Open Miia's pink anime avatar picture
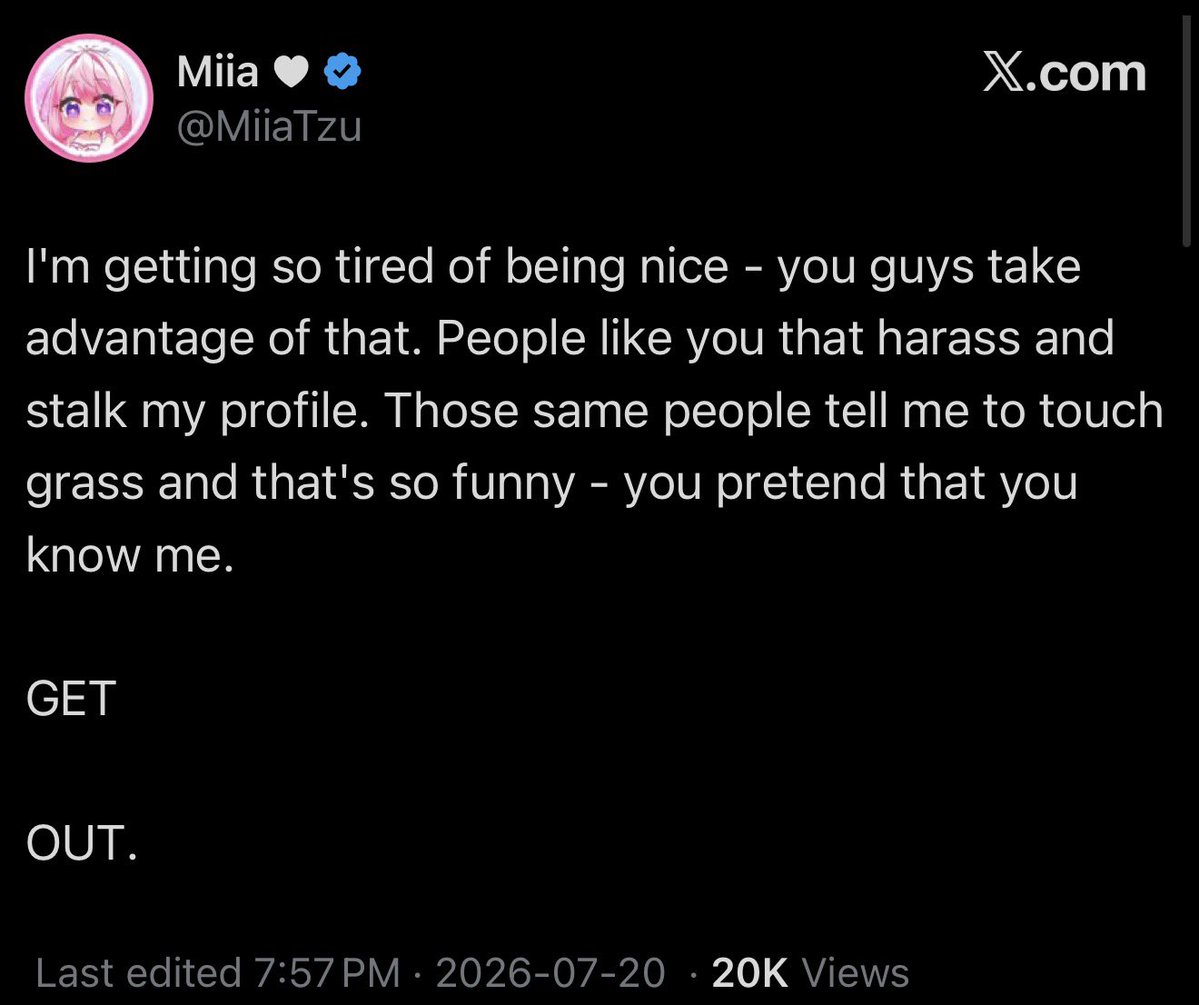 pyautogui.click(x=89, y=98)
